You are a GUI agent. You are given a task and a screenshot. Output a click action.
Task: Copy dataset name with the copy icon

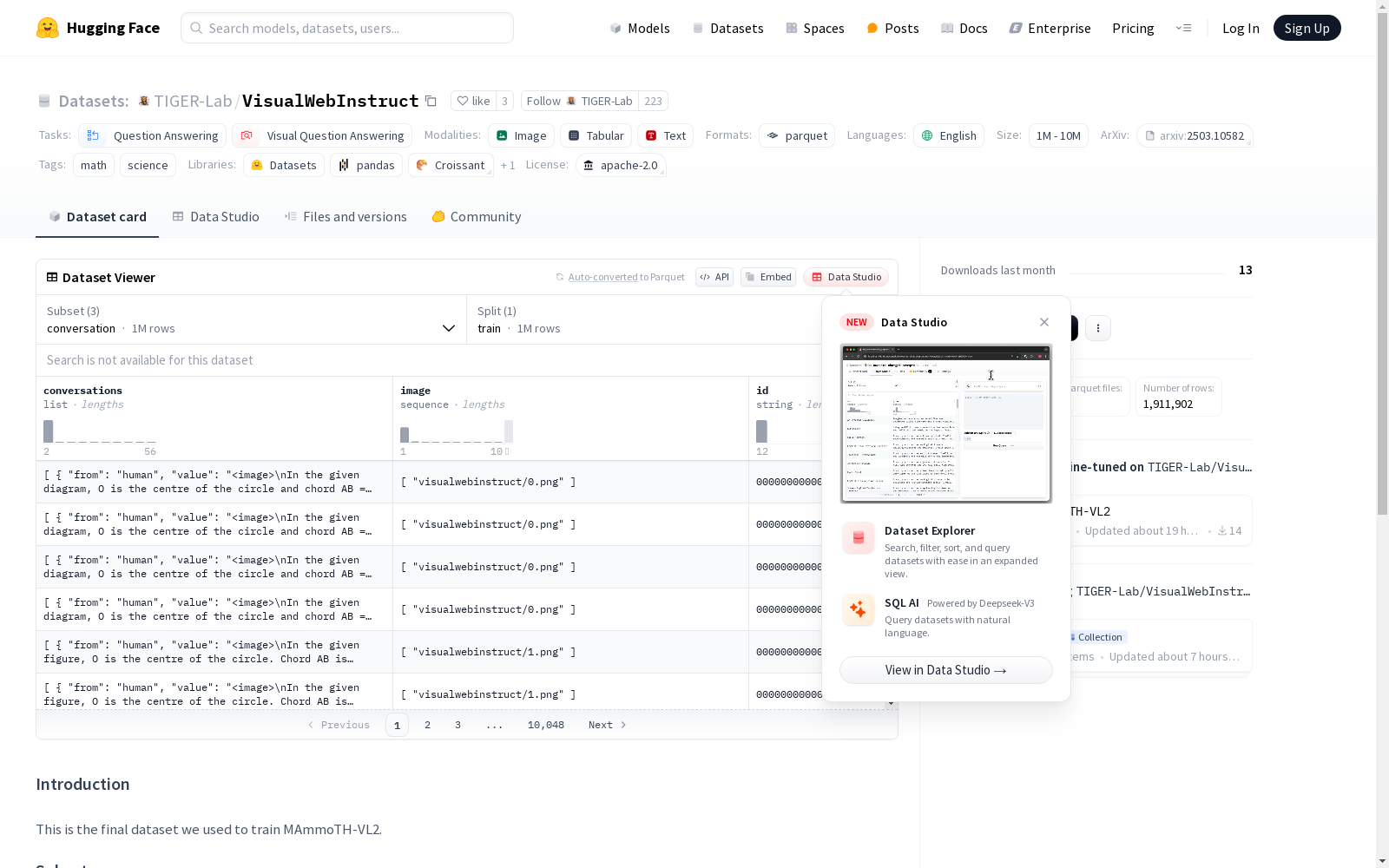431,101
